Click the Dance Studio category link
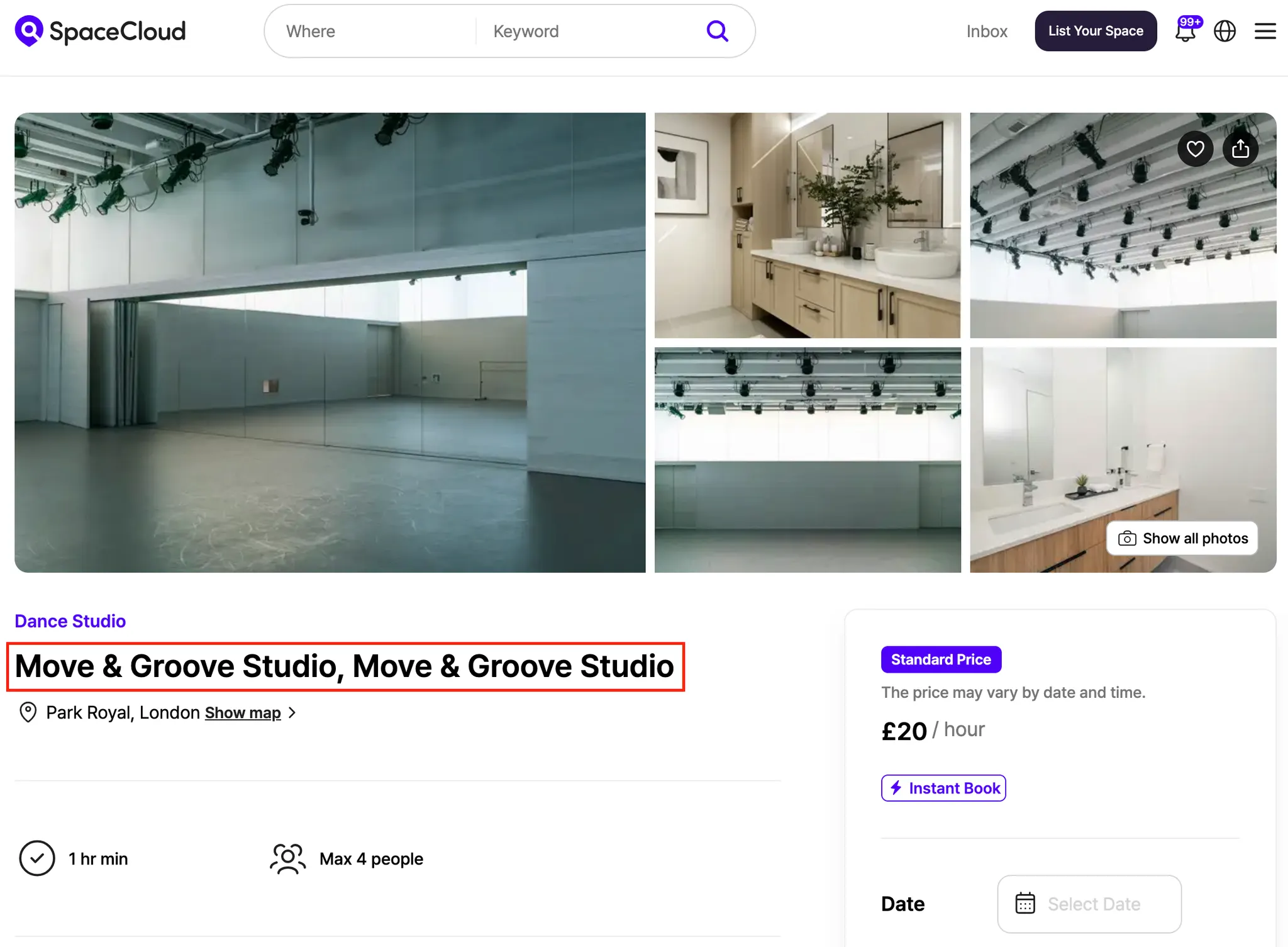The image size is (1288, 947). 70,621
